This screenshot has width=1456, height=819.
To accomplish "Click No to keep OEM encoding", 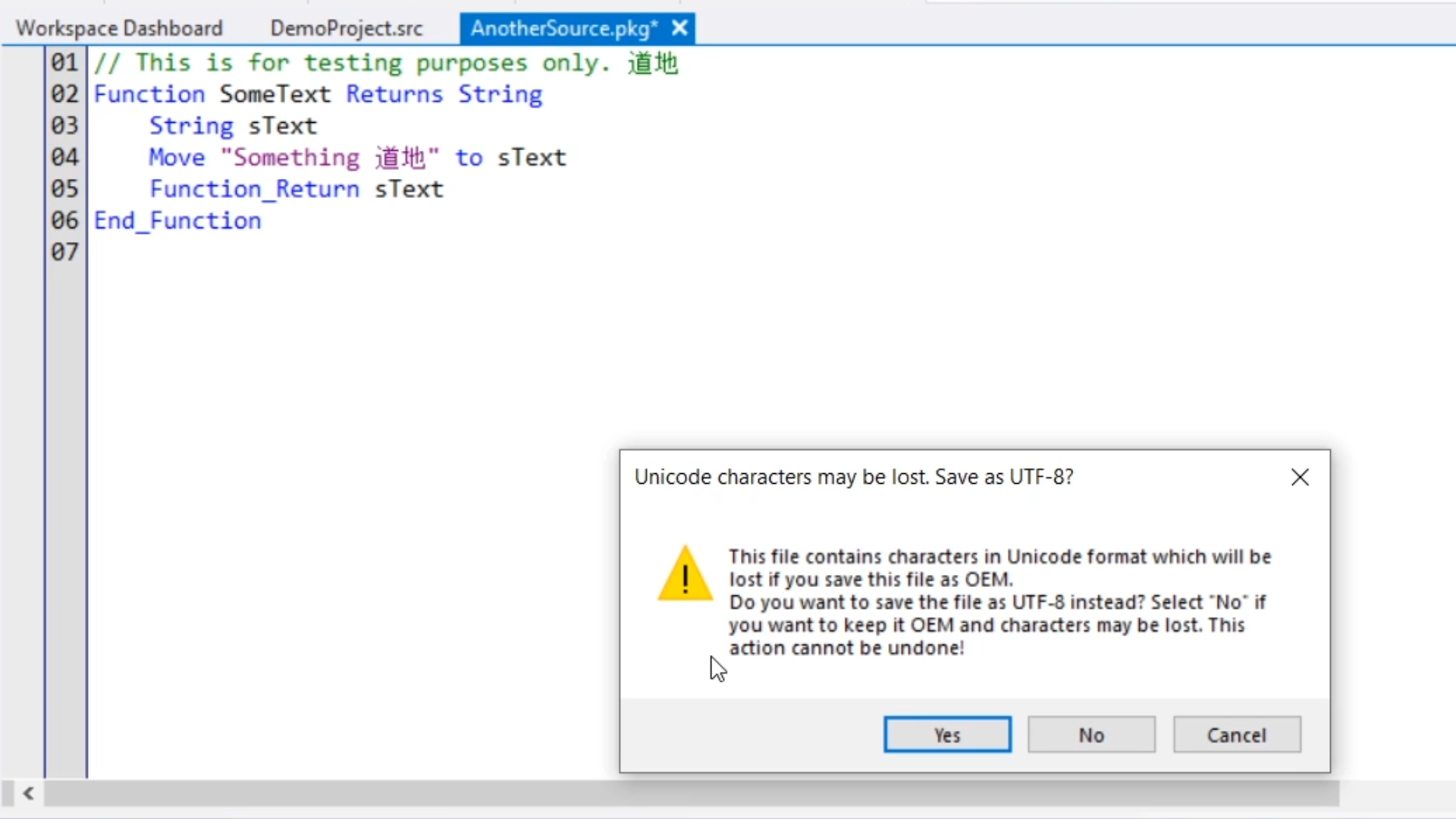I will click(x=1091, y=734).
